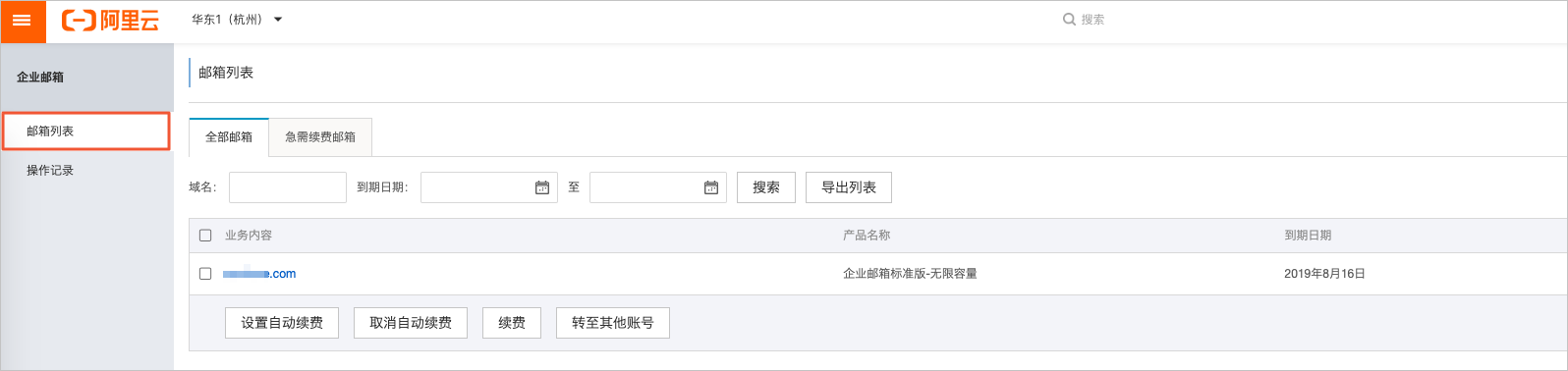Click the 续费 button
This screenshot has height=371, width=1568.
(x=512, y=323)
